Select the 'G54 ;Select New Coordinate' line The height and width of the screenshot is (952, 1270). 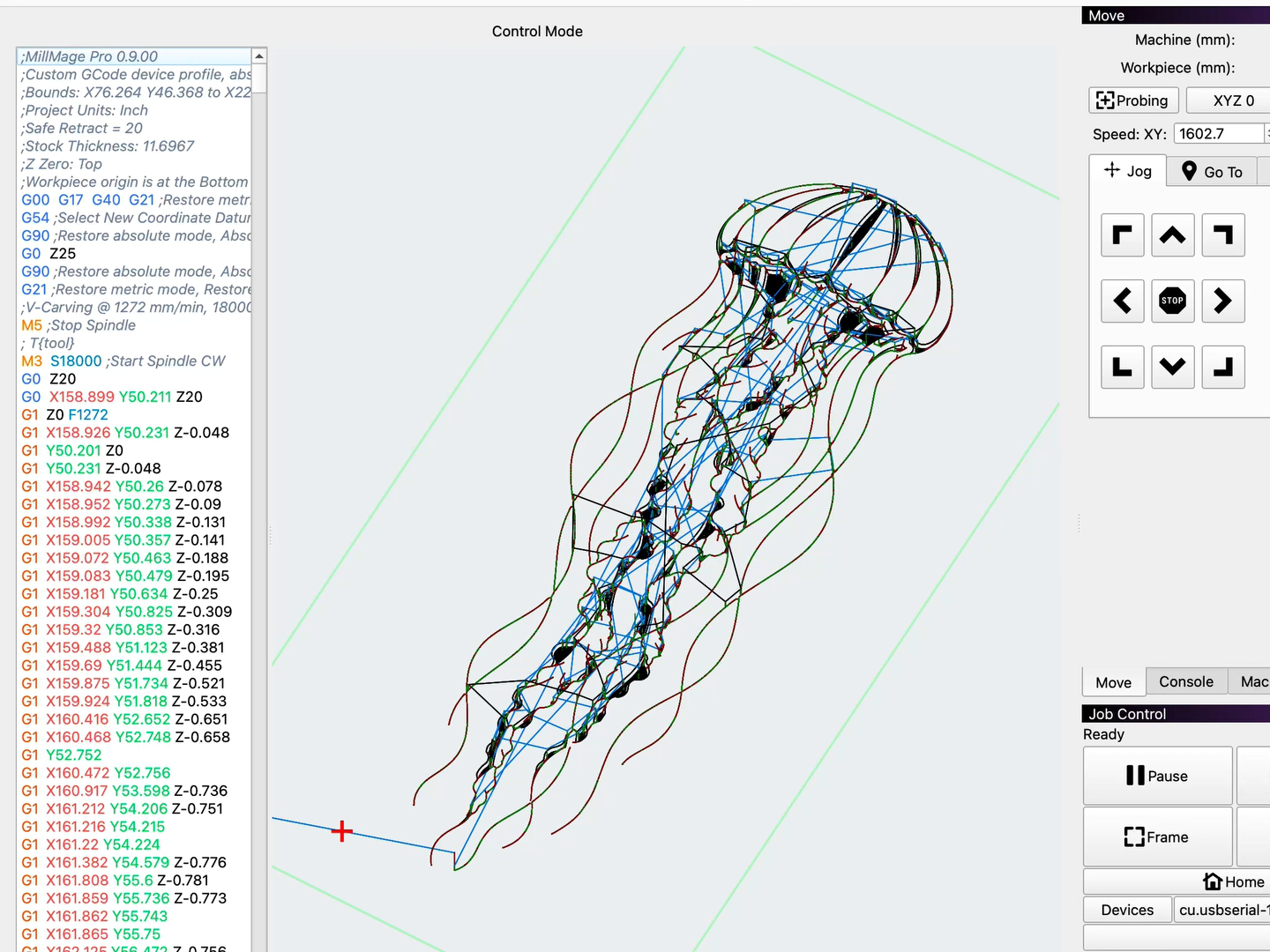135,218
